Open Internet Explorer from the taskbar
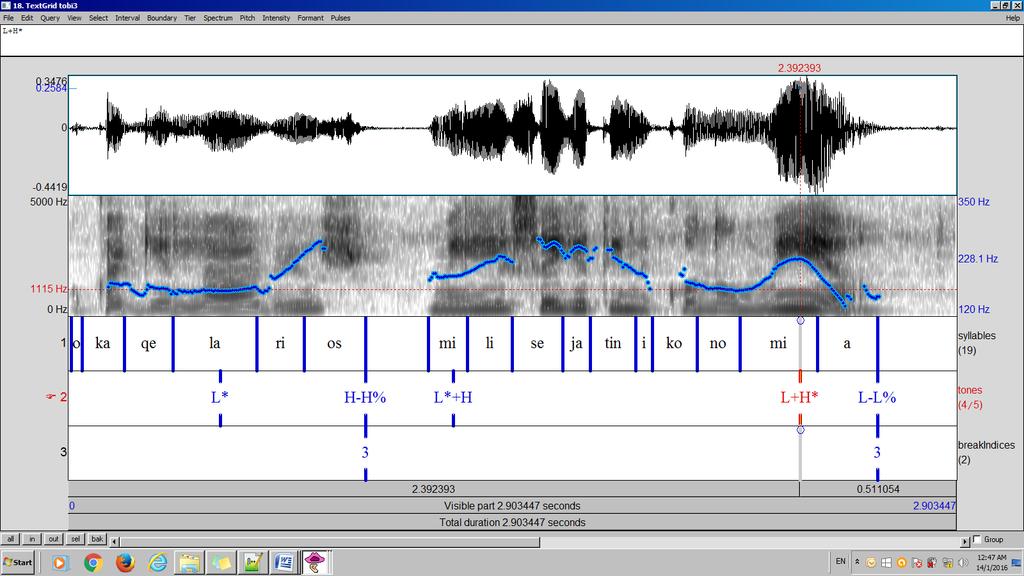Screen dimensions: 1024x576 pos(157,562)
